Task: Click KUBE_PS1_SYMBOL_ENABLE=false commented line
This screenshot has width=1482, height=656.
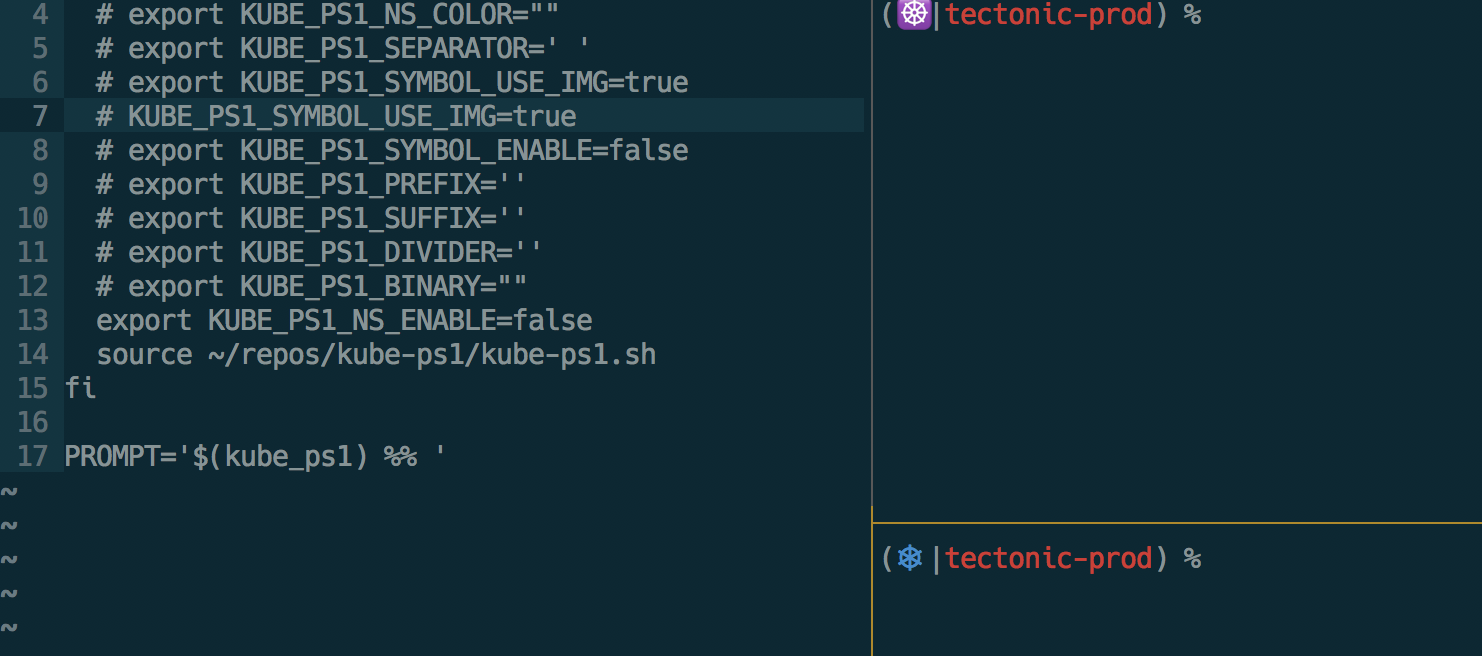Action: tap(392, 150)
